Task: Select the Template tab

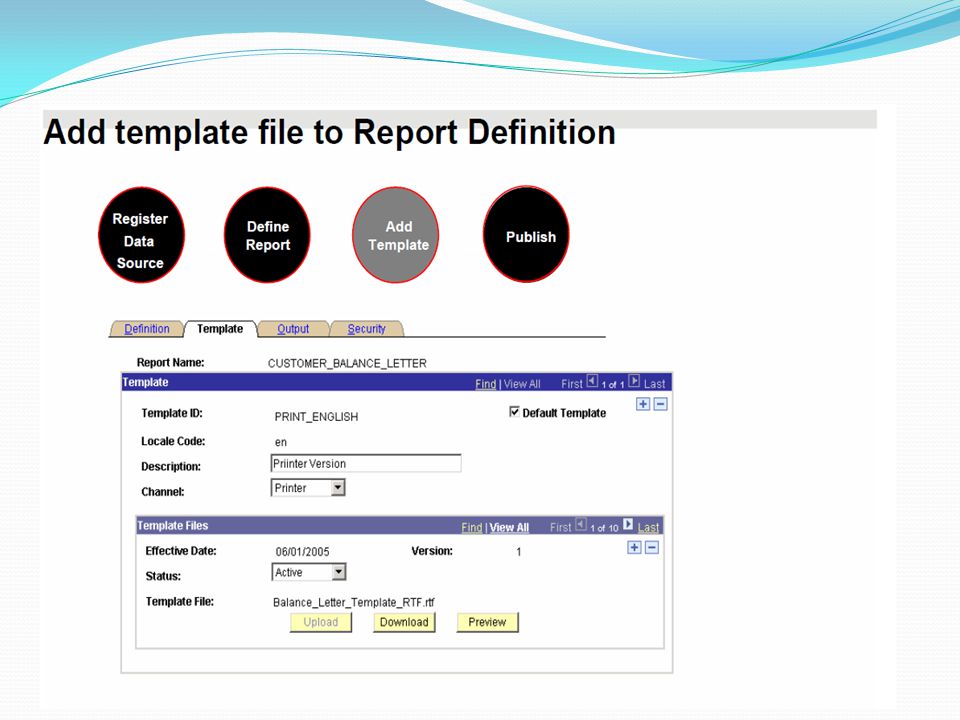Action: click(x=220, y=329)
